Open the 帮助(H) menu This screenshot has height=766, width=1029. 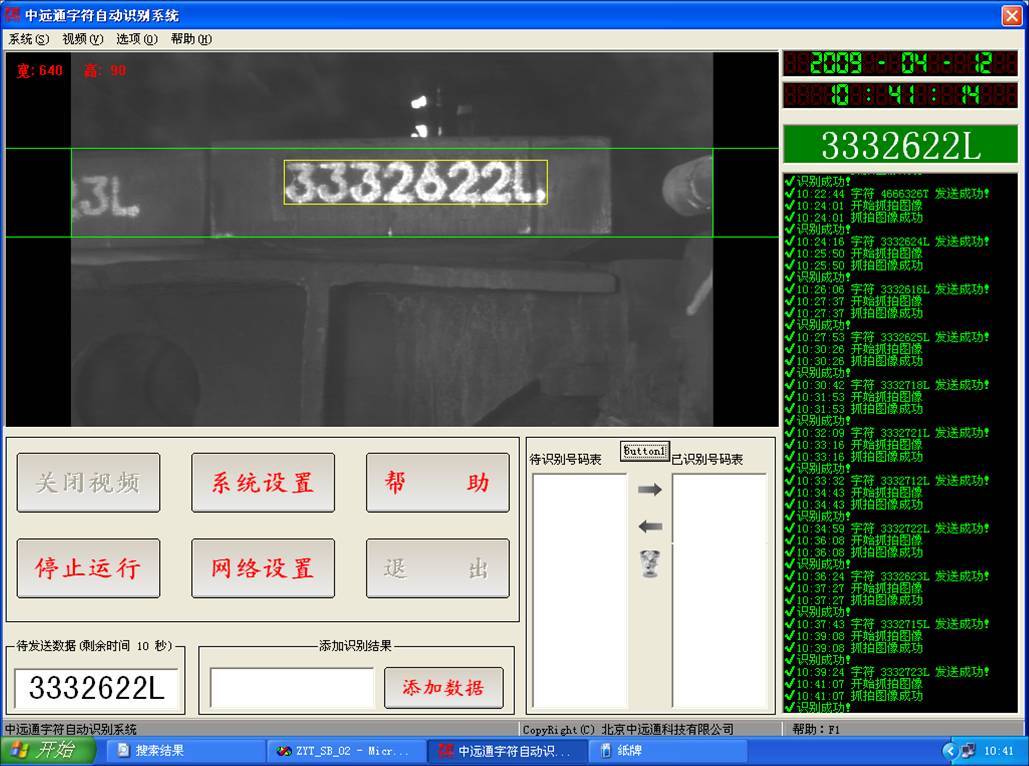(191, 39)
